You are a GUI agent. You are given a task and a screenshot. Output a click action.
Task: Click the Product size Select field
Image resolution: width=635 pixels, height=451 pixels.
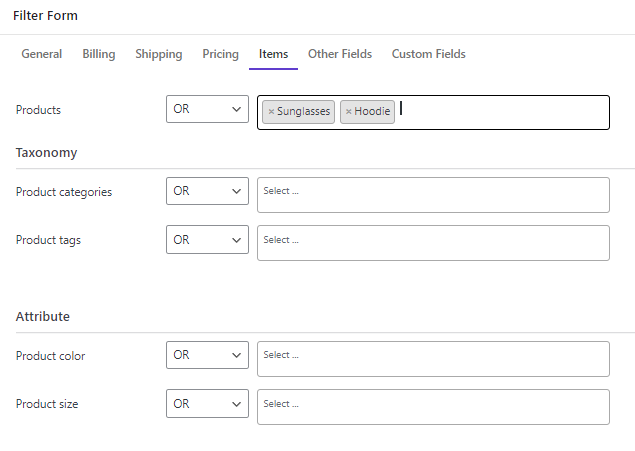[x=433, y=407]
